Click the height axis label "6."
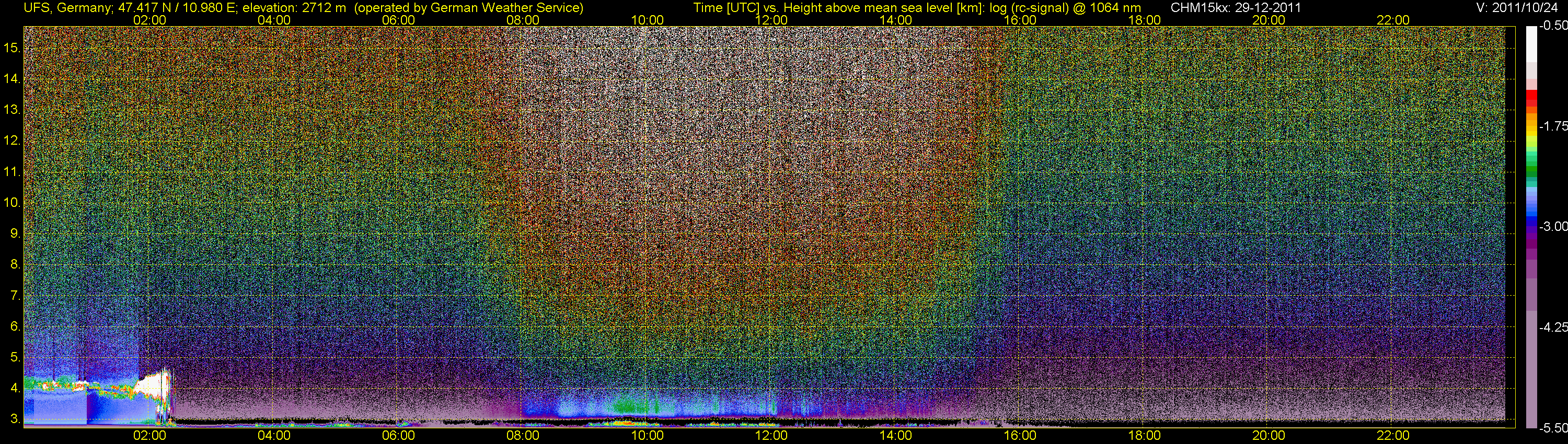The width and height of the screenshot is (1568, 444). (x=15, y=326)
